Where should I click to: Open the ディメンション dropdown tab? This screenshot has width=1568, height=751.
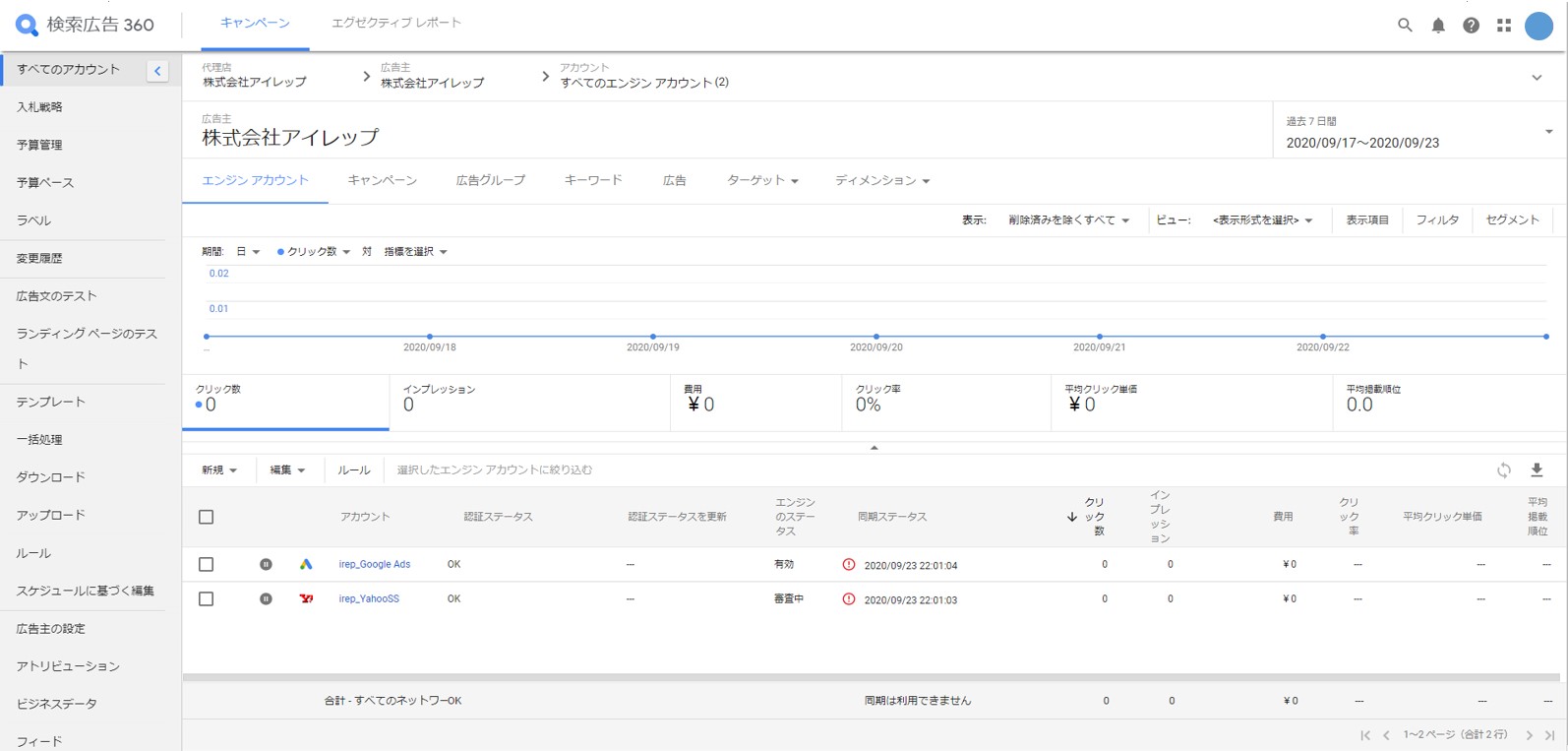[x=882, y=181]
